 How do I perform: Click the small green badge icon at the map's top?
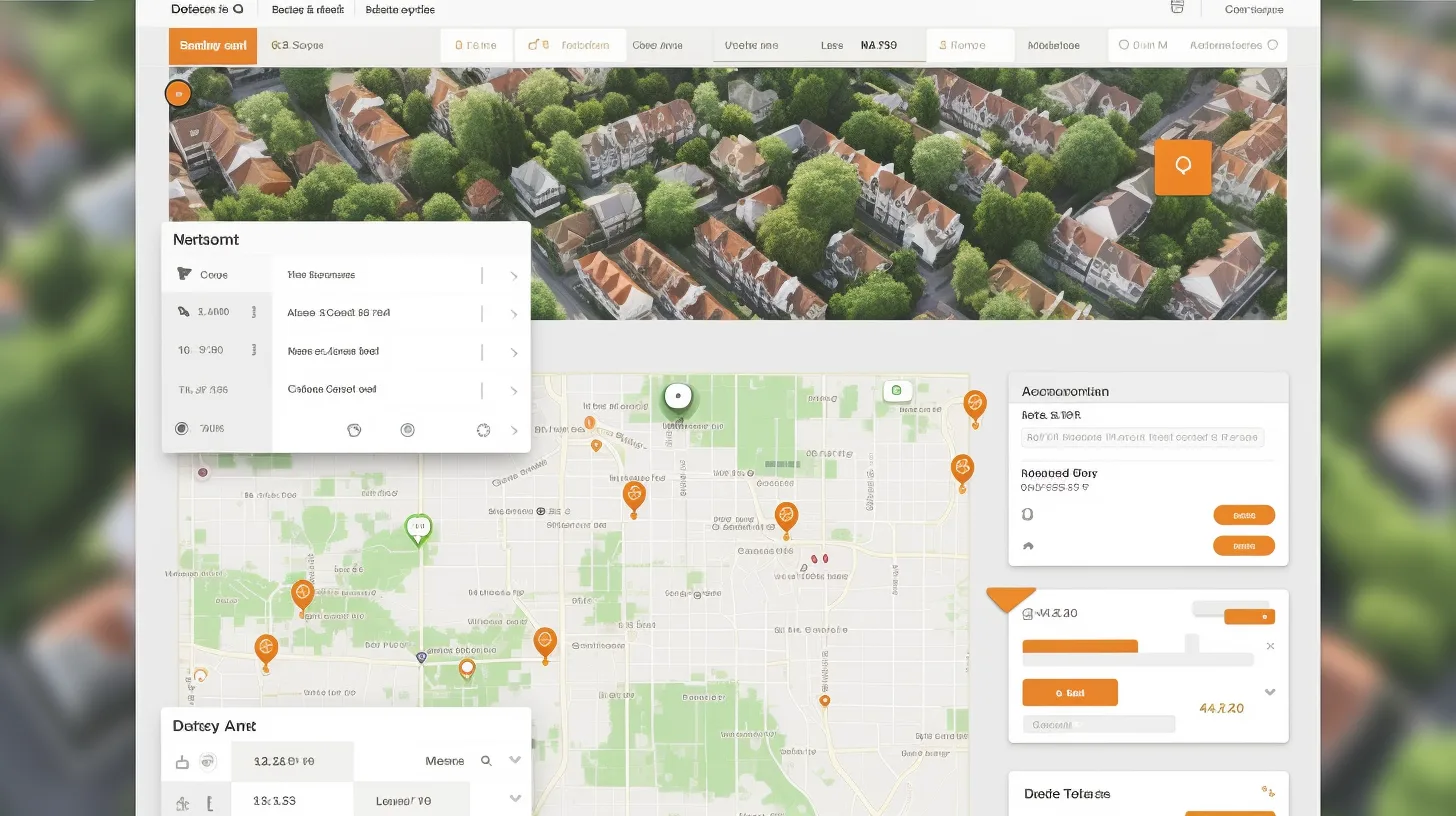point(897,390)
